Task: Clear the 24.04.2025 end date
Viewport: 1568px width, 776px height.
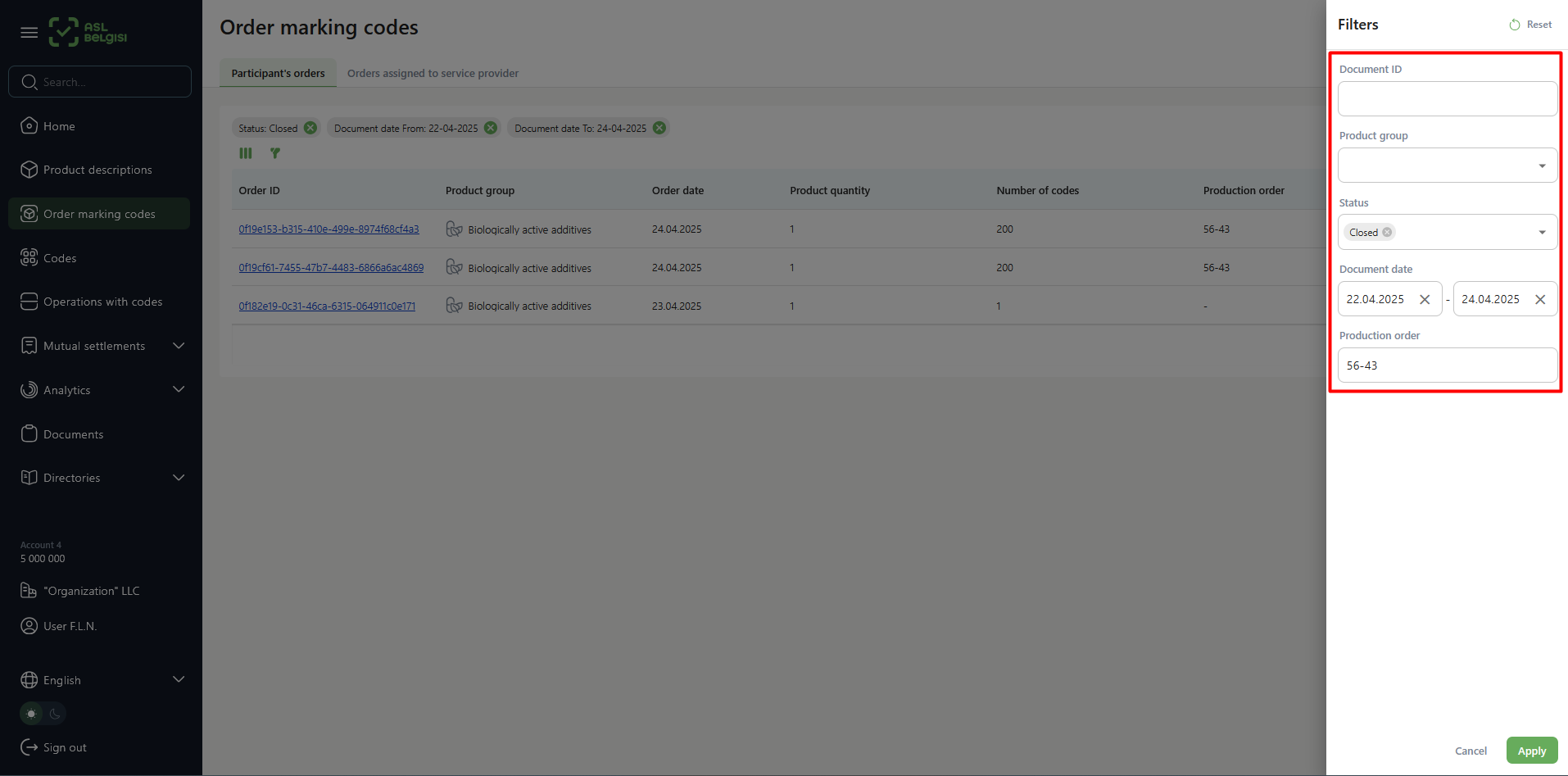Action: point(1540,300)
